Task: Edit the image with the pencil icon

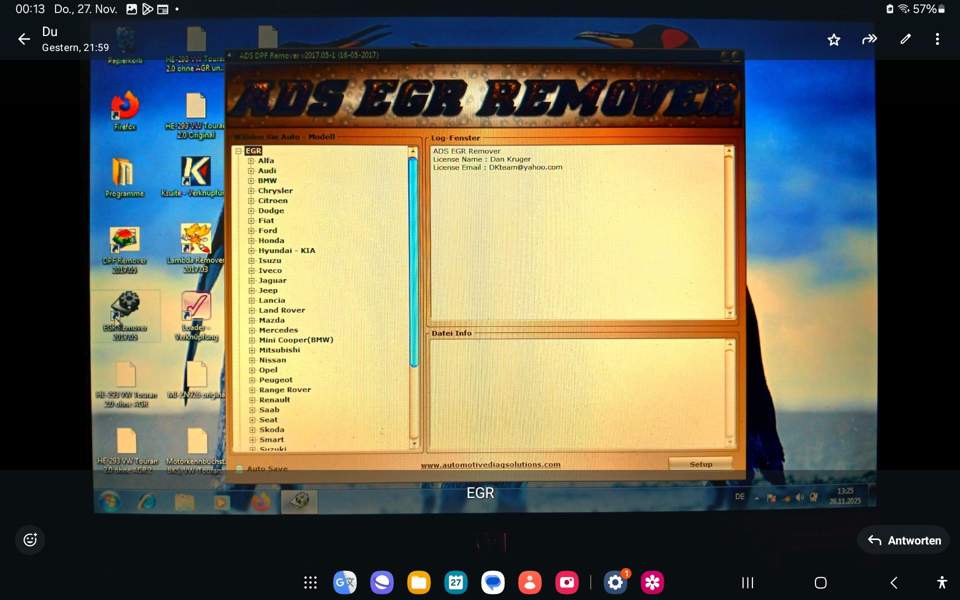Action: pos(905,39)
